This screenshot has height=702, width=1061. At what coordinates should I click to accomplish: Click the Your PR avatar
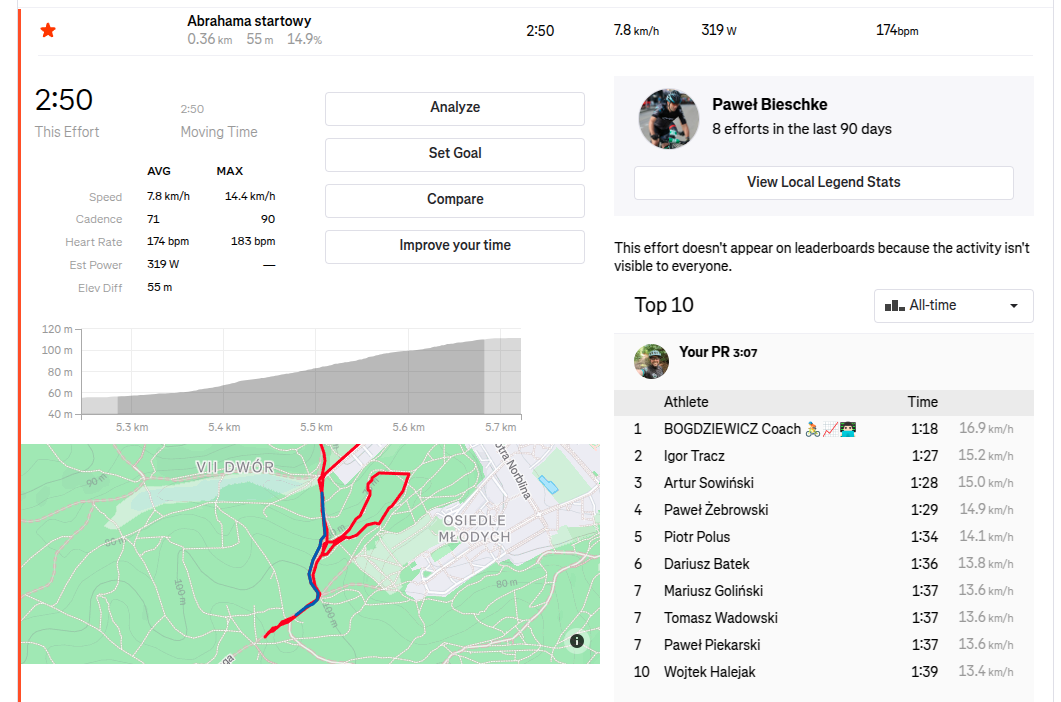click(651, 361)
